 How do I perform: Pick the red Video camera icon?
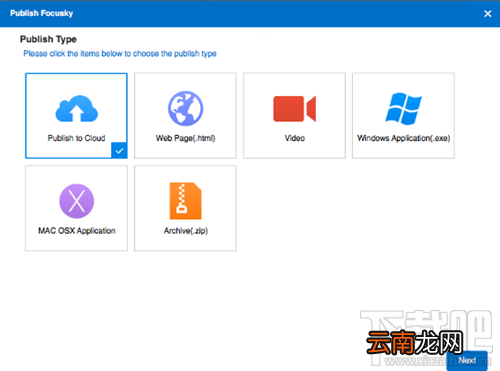pos(294,109)
